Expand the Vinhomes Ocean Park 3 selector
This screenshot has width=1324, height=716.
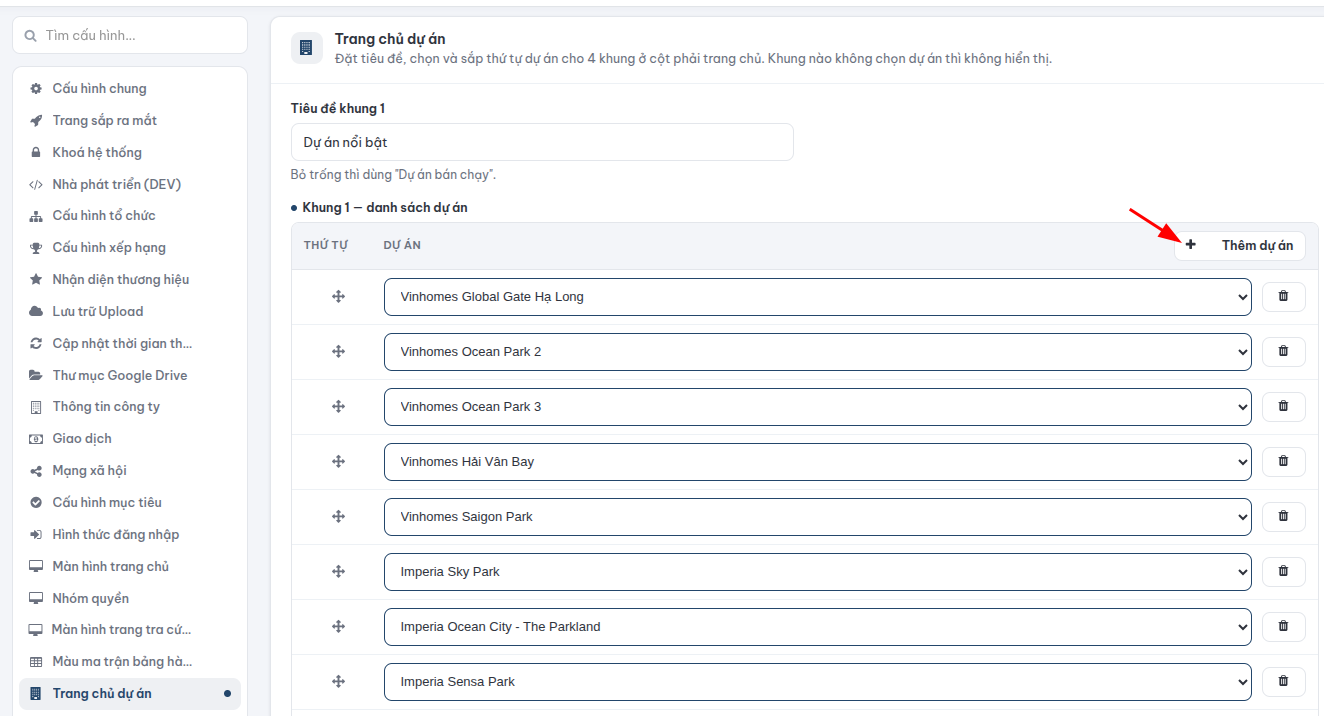[x=818, y=407]
